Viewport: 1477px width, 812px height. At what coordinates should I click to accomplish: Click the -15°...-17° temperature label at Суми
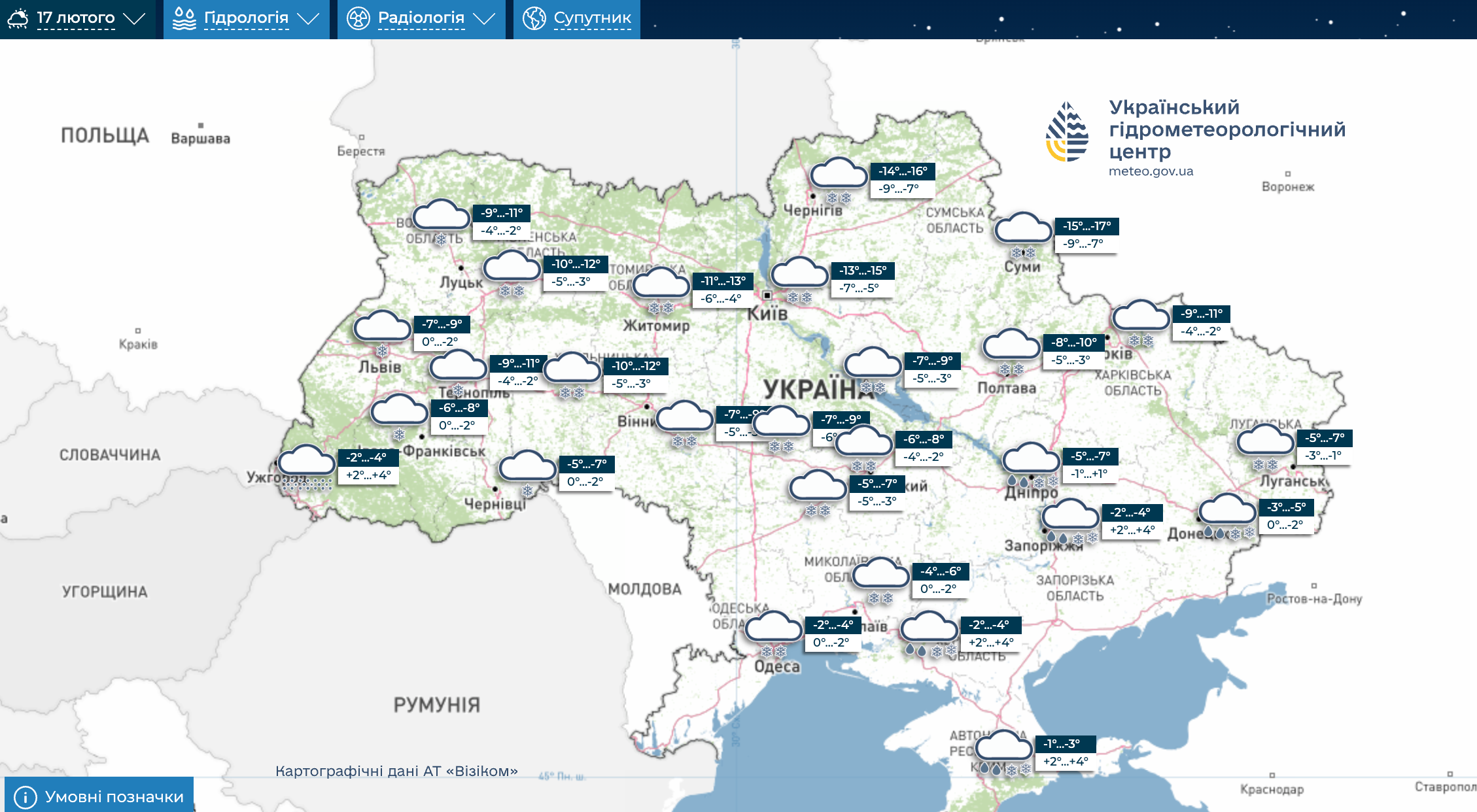pos(1086,226)
